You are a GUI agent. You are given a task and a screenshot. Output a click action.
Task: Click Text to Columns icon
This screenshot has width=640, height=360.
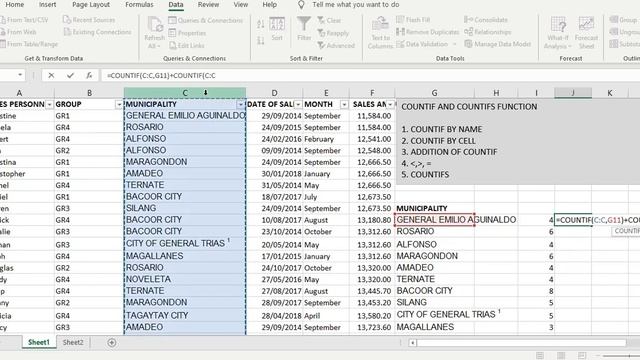coord(380,24)
